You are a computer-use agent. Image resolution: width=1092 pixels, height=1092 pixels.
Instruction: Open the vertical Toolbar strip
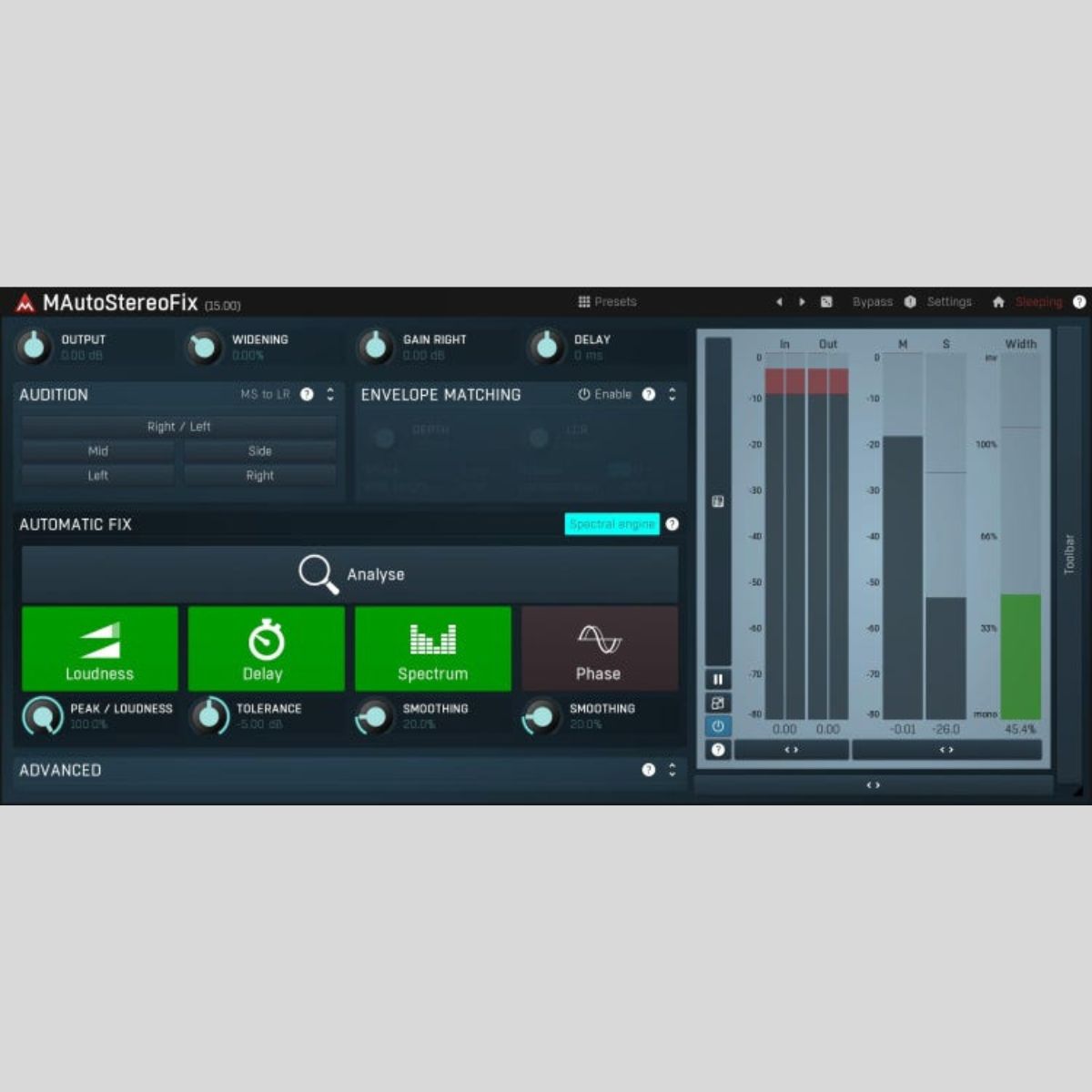1069,553
